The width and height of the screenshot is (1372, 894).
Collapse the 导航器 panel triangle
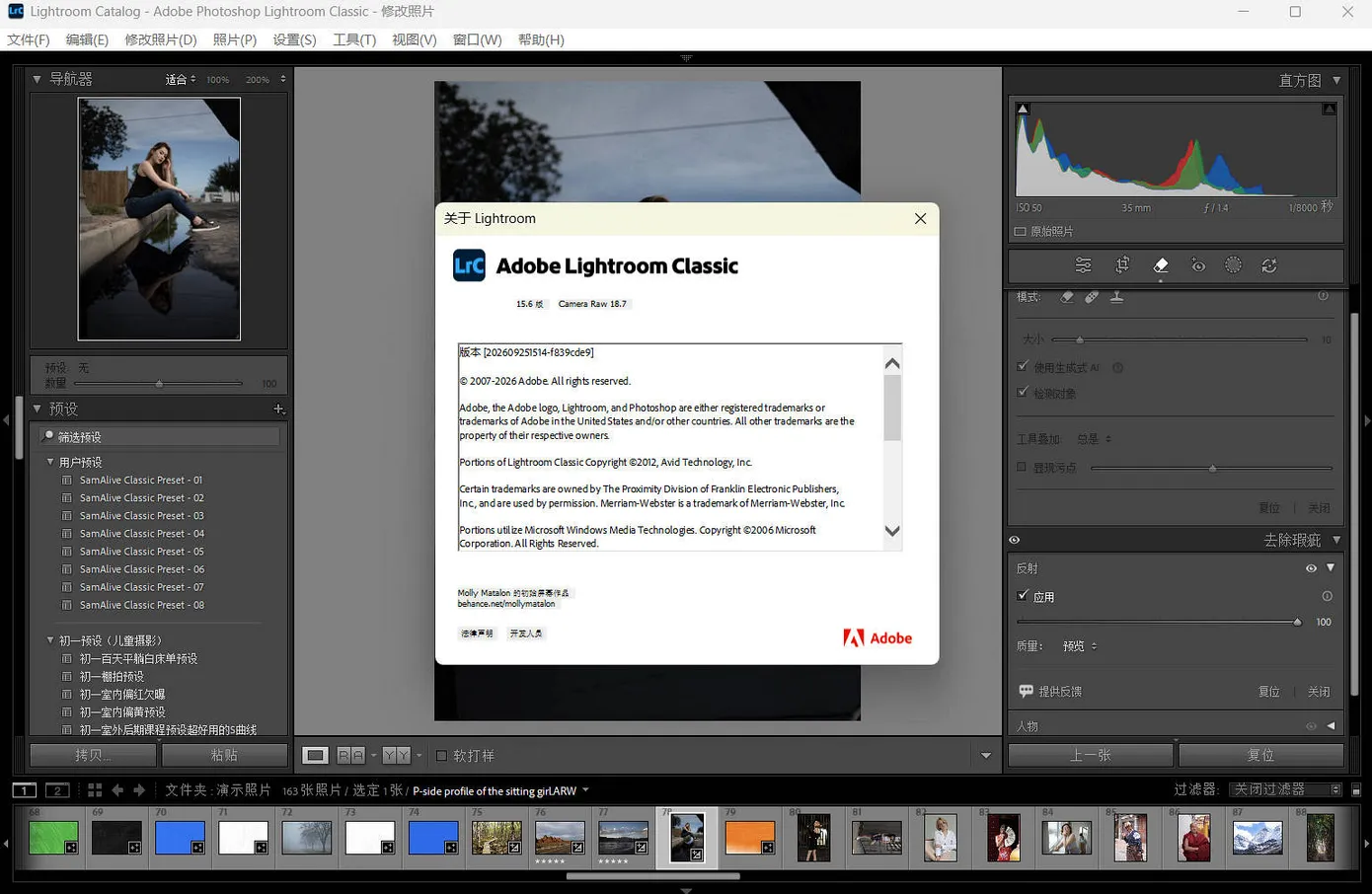[37, 79]
